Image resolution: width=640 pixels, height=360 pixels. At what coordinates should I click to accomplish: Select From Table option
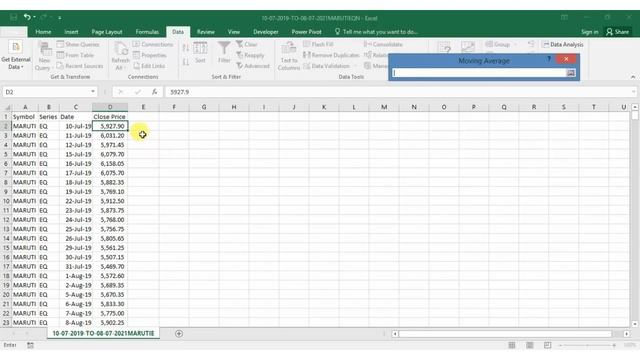tap(76, 55)
